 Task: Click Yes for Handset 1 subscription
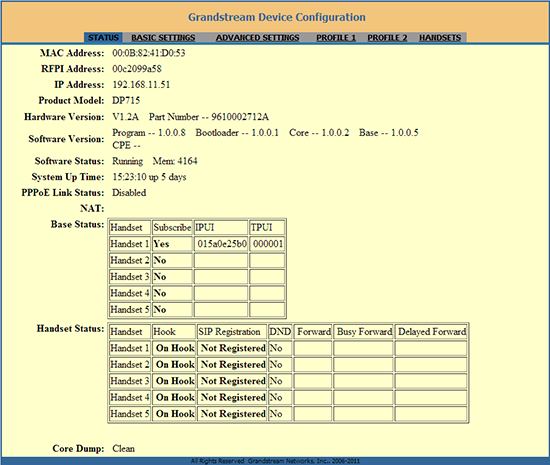click(161, 244)
